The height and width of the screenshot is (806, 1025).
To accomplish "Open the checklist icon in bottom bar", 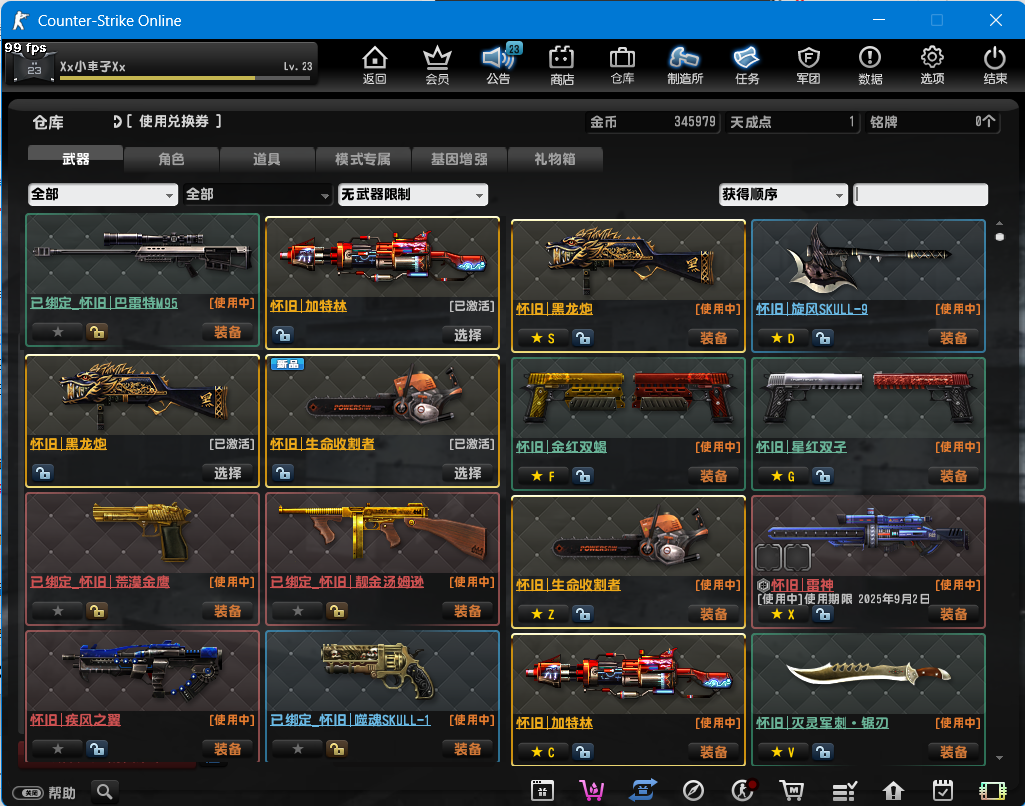I will click(x=844, y=791).
